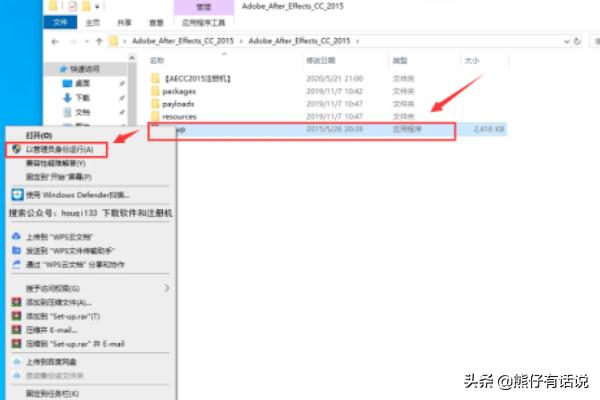Image resolution: width=600 pixels, height=400 pixels.
Task: Toggle the sort arrow above the 名称 column
Action: 224,54
